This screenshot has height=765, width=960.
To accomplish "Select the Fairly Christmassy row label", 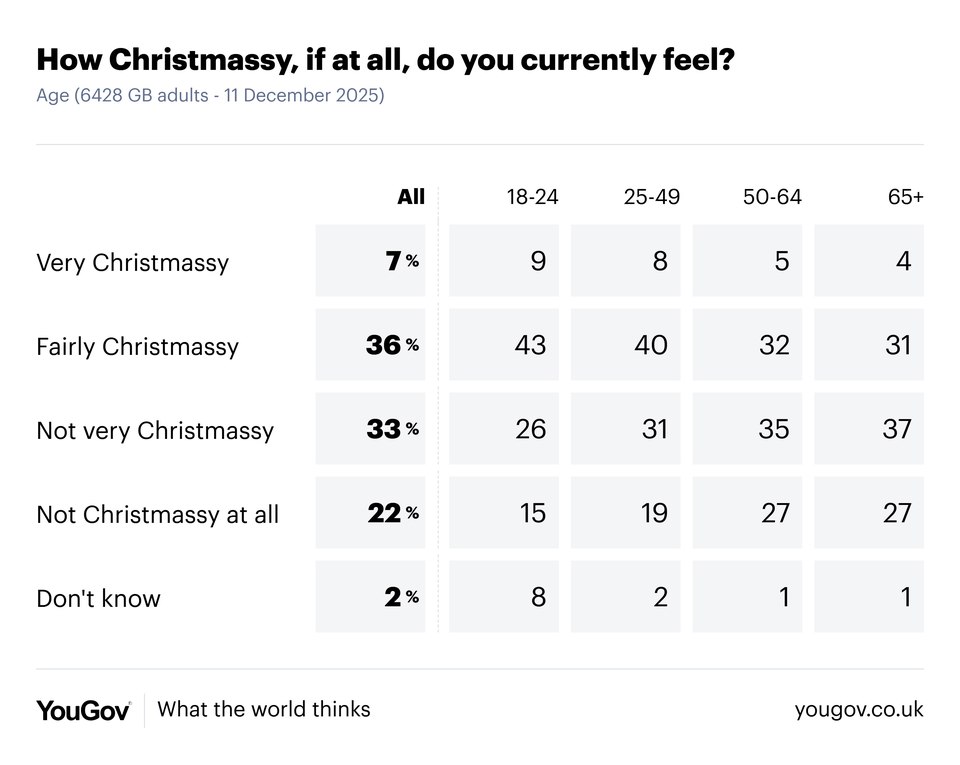I will (x=137, y=346).
